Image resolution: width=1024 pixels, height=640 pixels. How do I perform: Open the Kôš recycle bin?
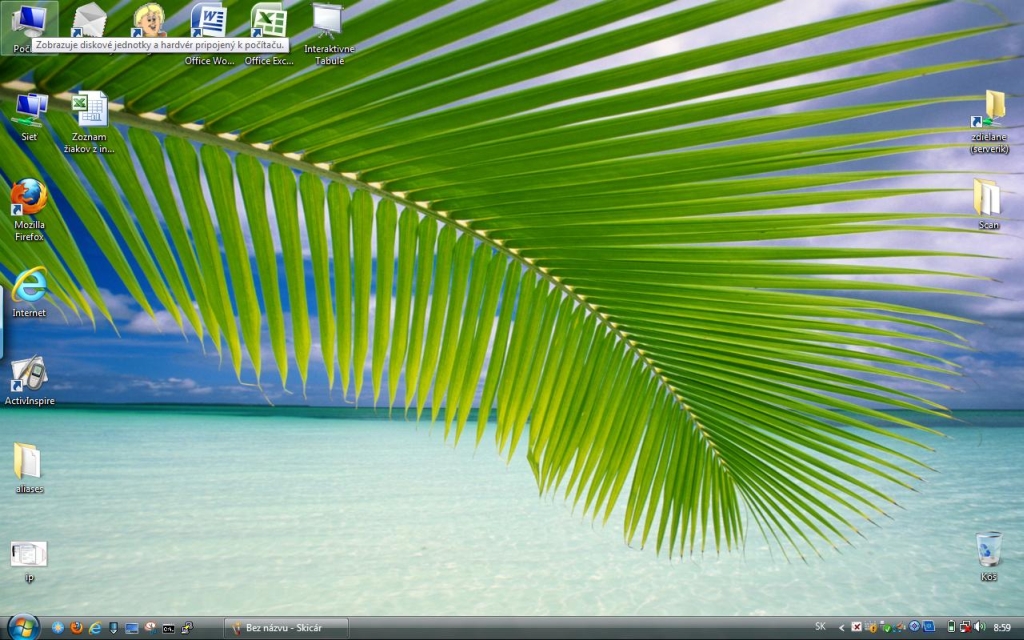coord(988,550)
